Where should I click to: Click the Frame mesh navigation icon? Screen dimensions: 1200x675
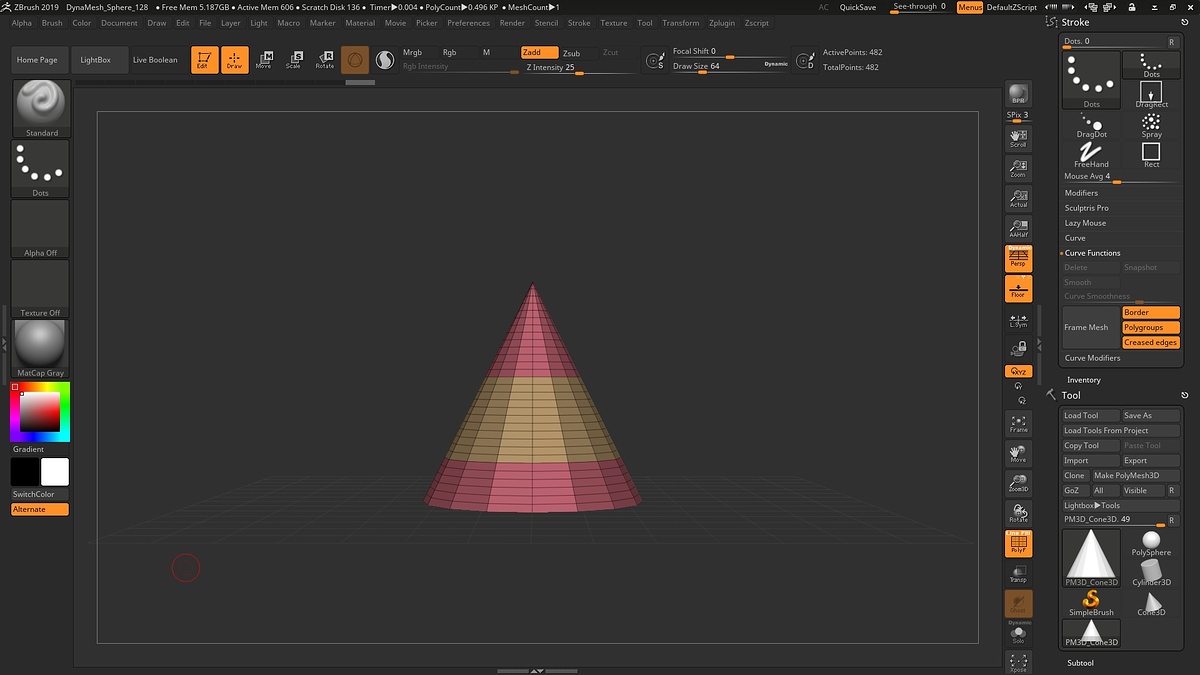[1018, 423]
